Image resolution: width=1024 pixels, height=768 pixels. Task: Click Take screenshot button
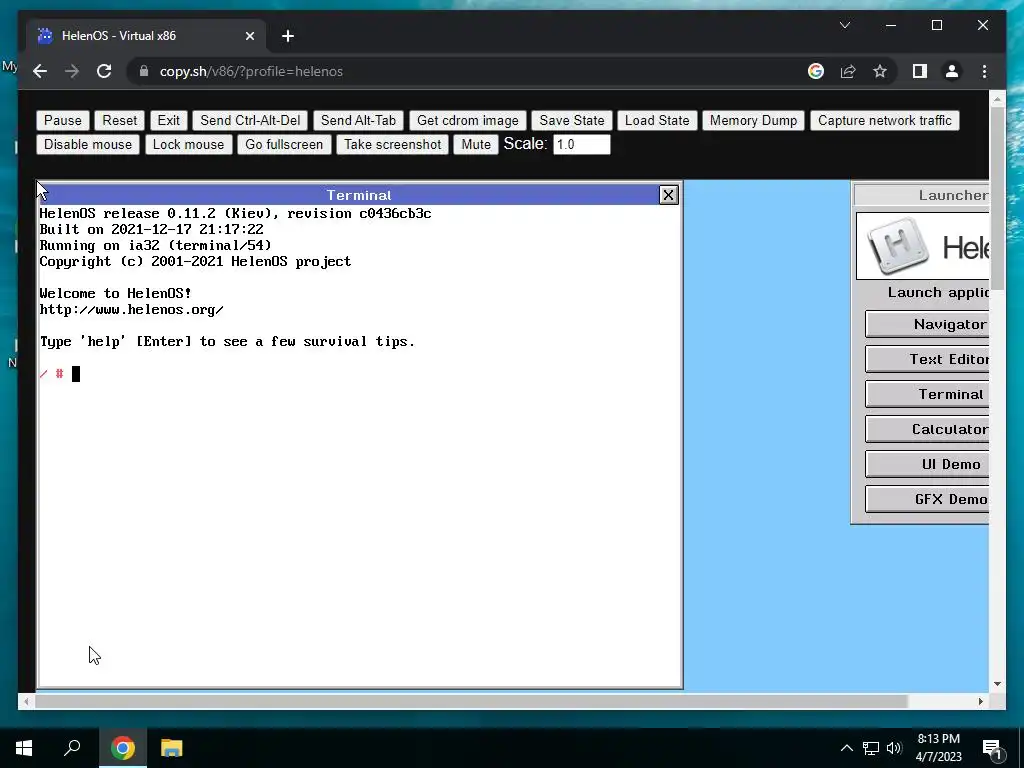click(x=392, y=144)
